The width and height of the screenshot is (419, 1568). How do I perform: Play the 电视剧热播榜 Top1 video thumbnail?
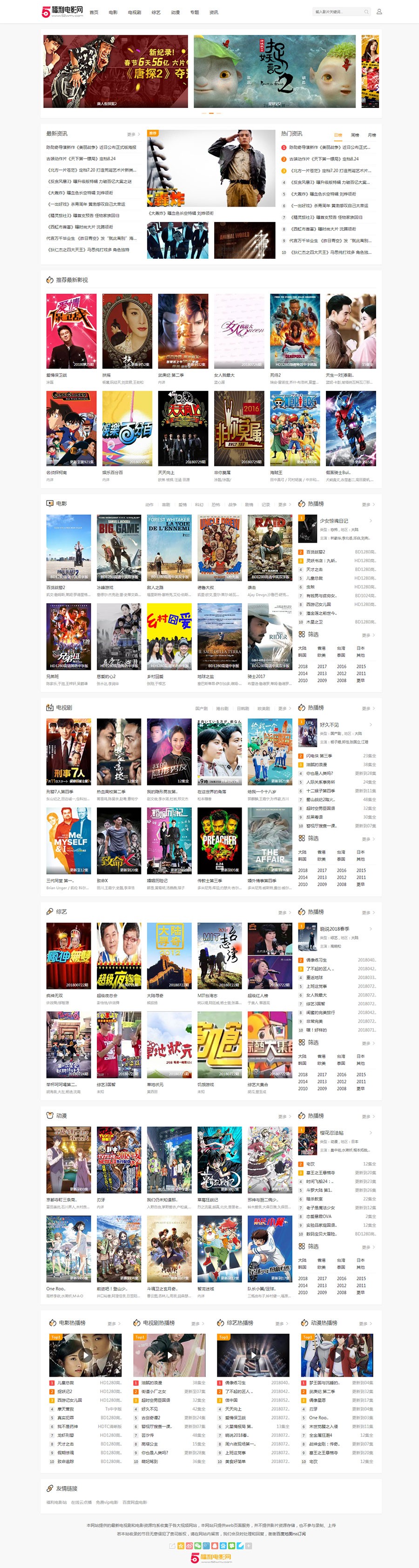pos(169,1356)
